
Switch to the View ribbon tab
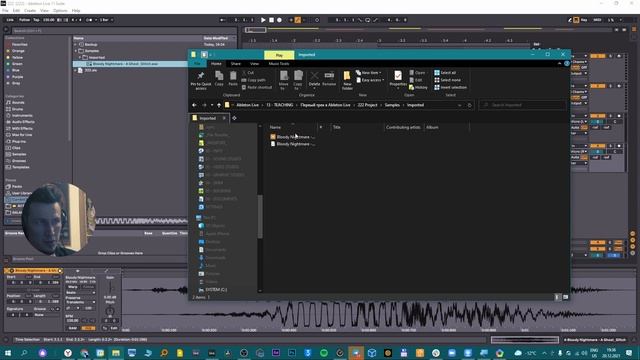254,64
